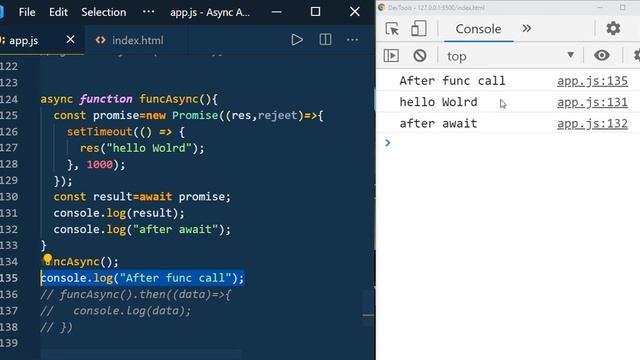Click the VS Code window title text

pyautogui.click(x=210, y=12)
